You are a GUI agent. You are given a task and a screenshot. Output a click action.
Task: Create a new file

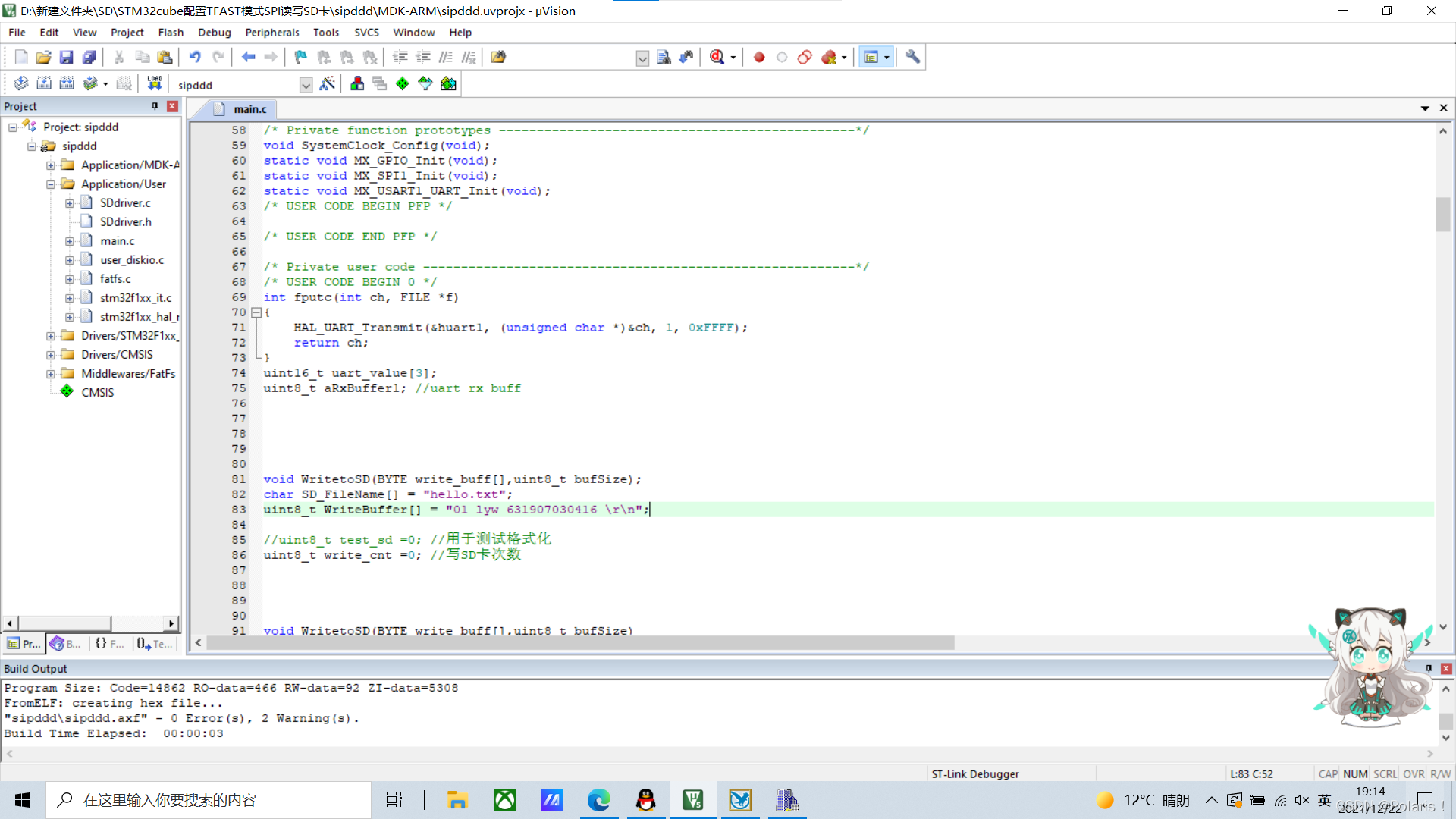tap(21, 57)
